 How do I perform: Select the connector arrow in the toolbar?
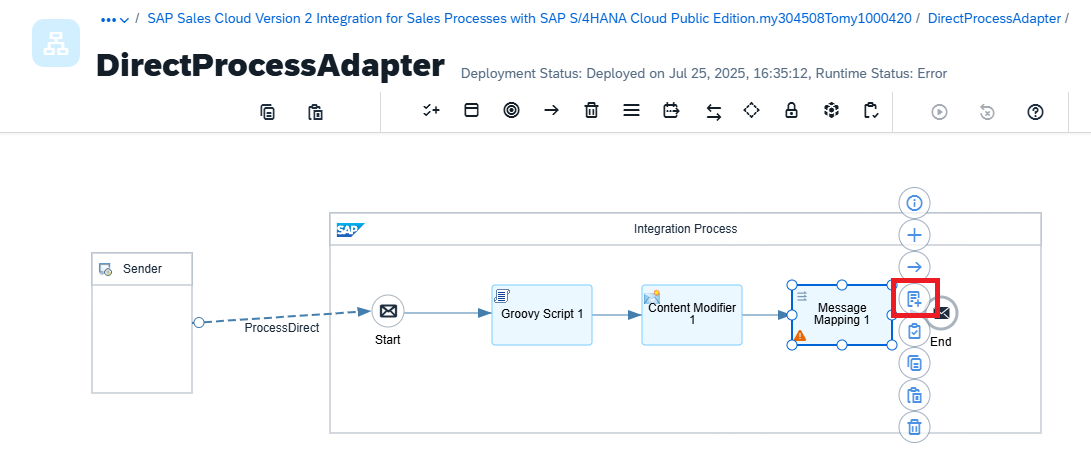(x=551, y=111)
